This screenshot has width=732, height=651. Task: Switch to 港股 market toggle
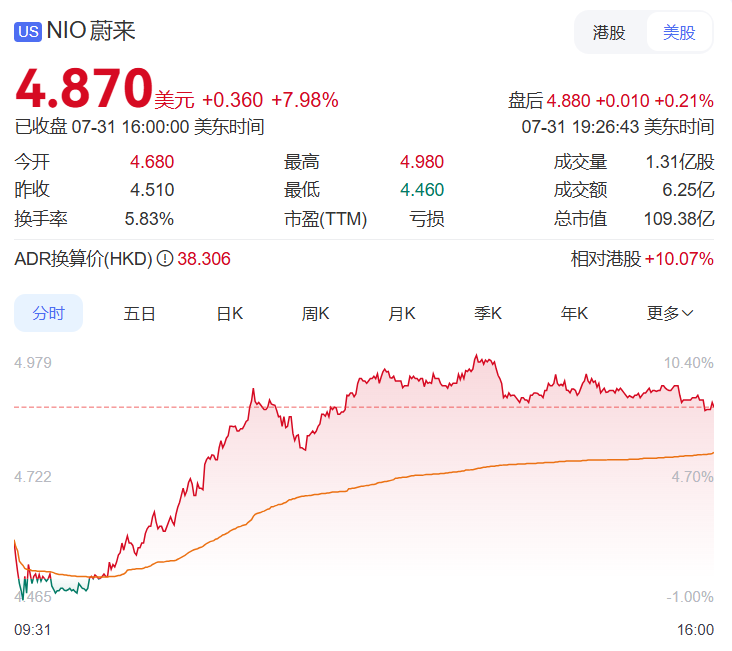(609, 33)
